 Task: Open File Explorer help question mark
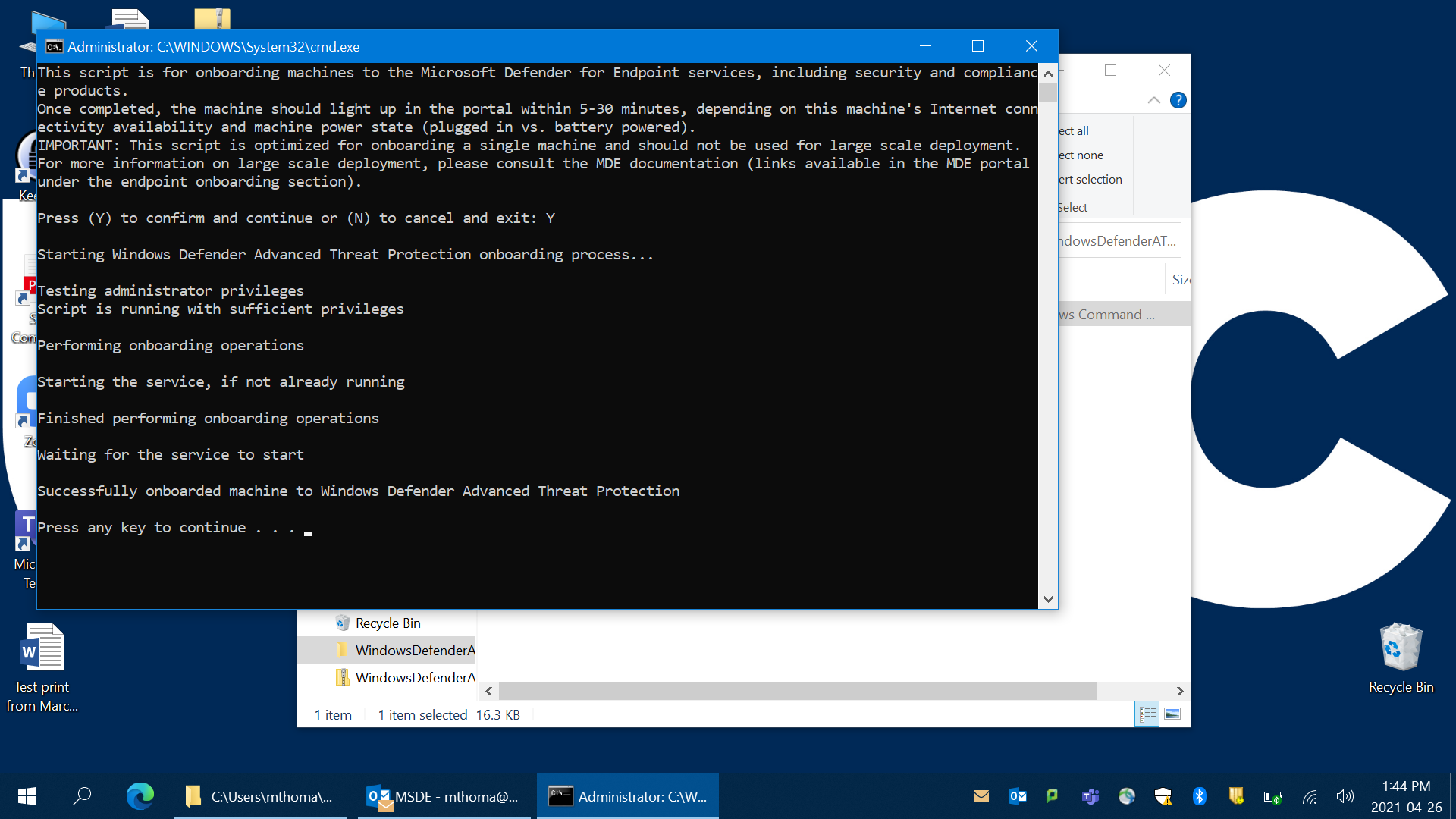pyautogui.click(x=1178, y=100)
